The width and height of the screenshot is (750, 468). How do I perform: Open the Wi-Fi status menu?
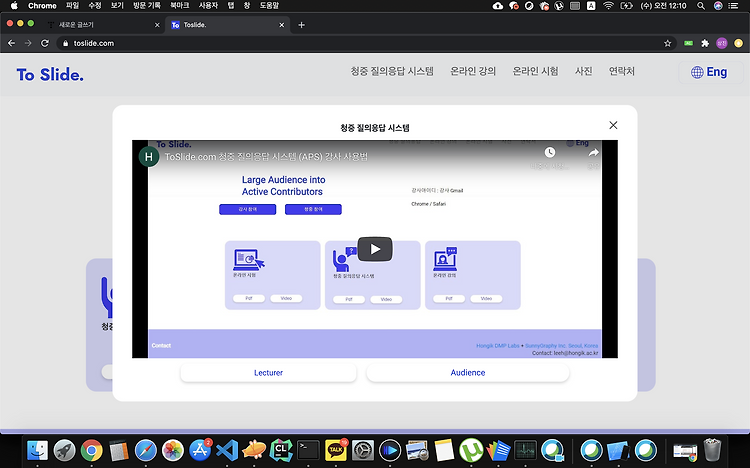(608, 6)
